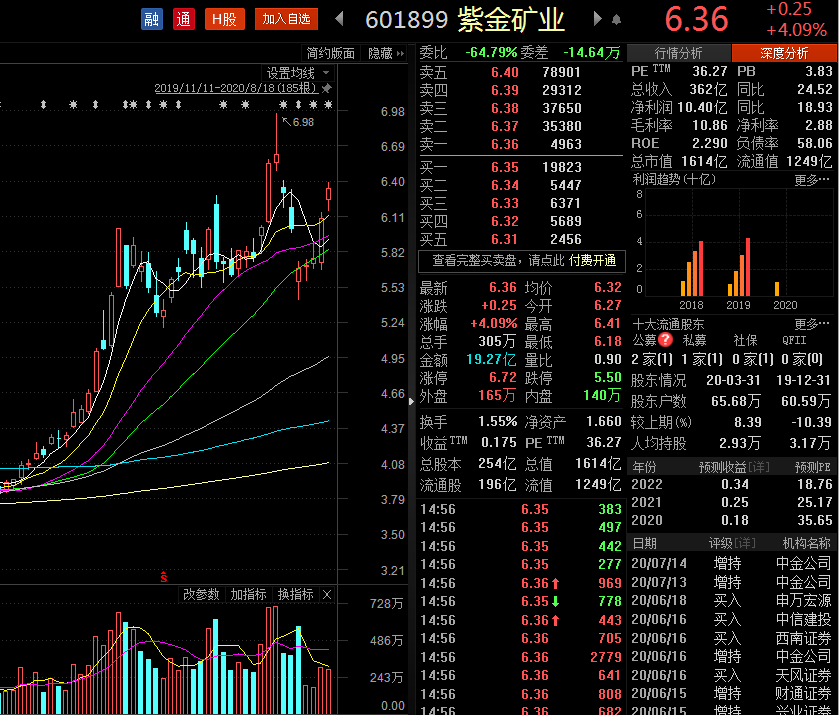Click 改参数 in the volume panel

[x=201, y=595]
